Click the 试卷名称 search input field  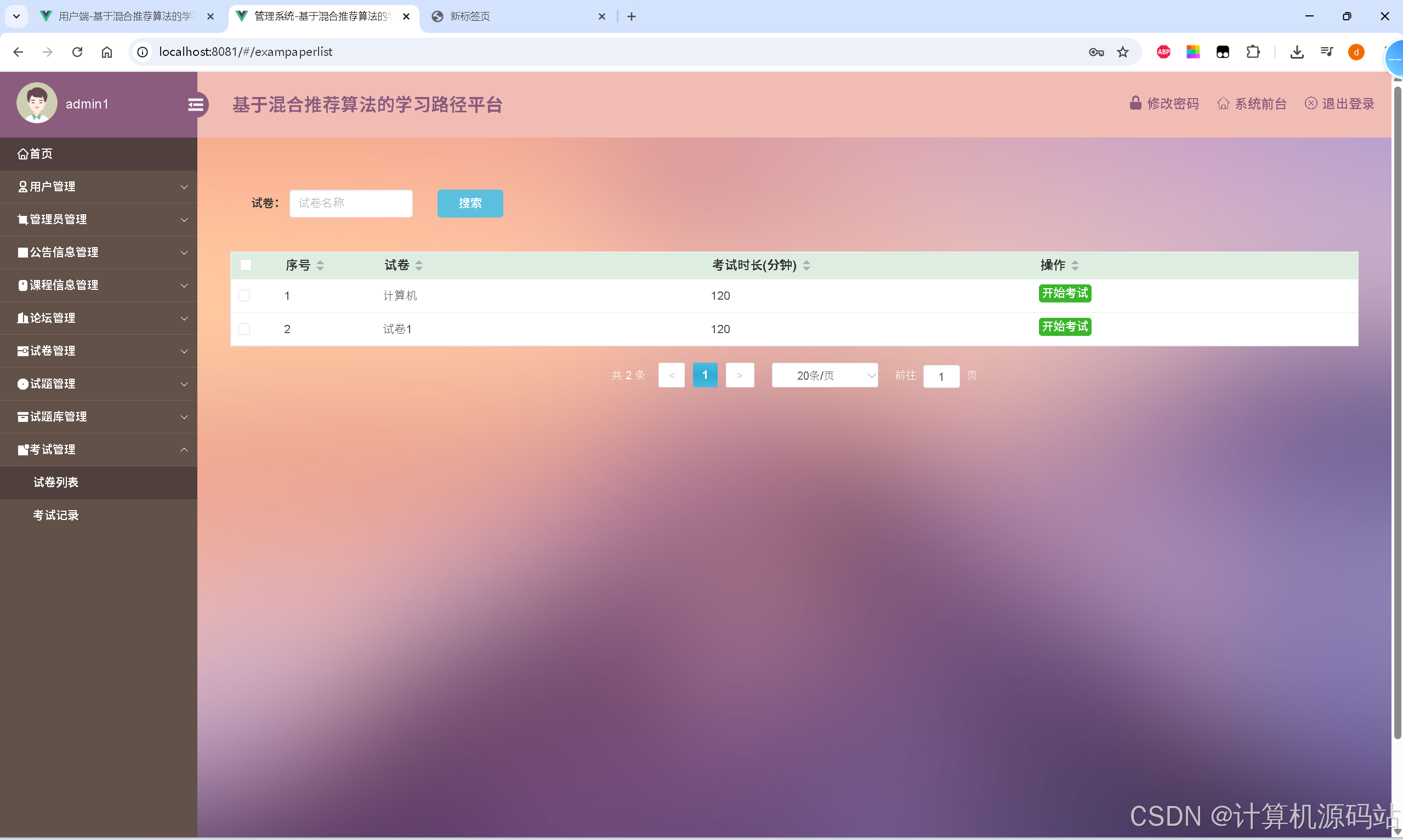click(350, 203)
